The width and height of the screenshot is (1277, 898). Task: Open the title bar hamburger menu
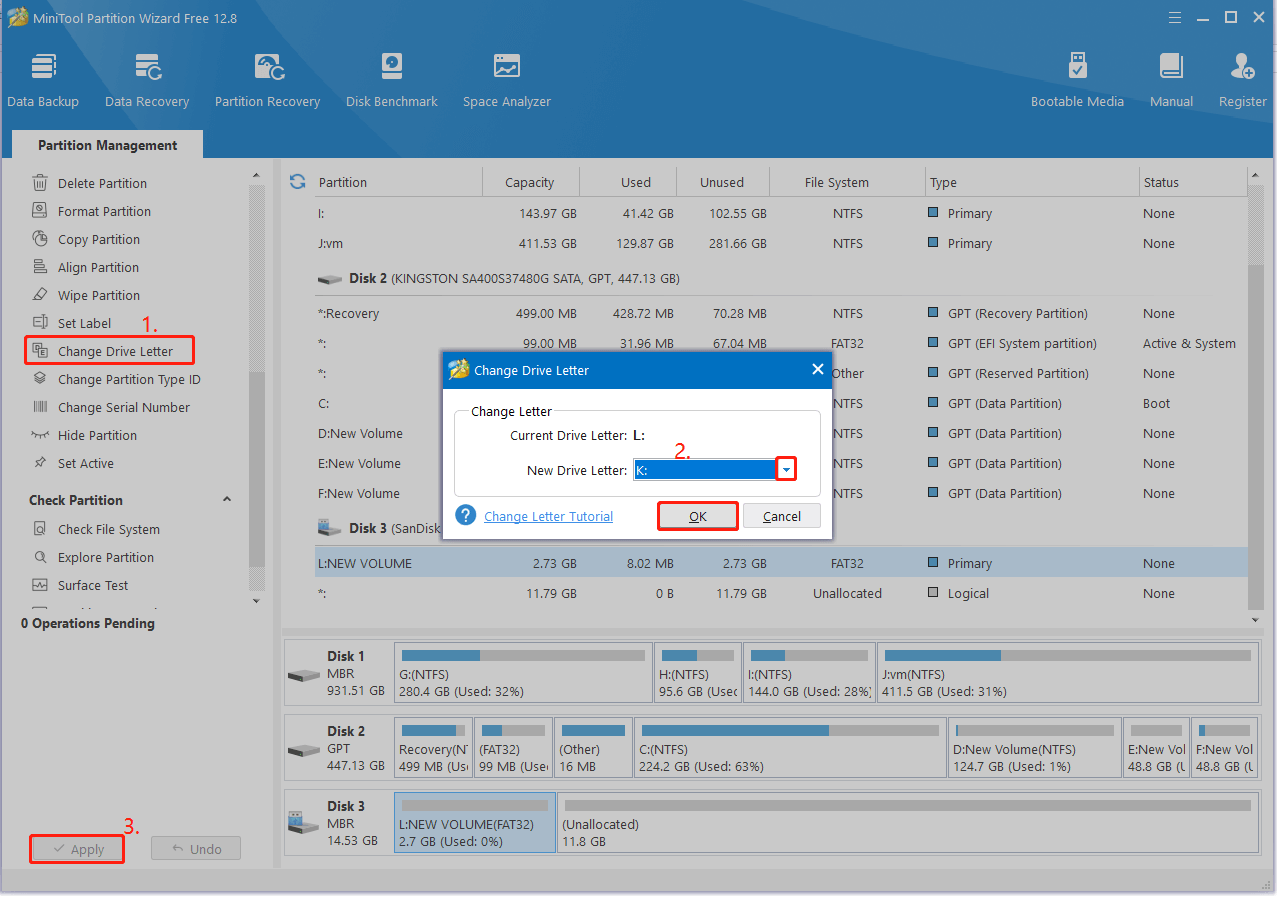pos(1176,17)
